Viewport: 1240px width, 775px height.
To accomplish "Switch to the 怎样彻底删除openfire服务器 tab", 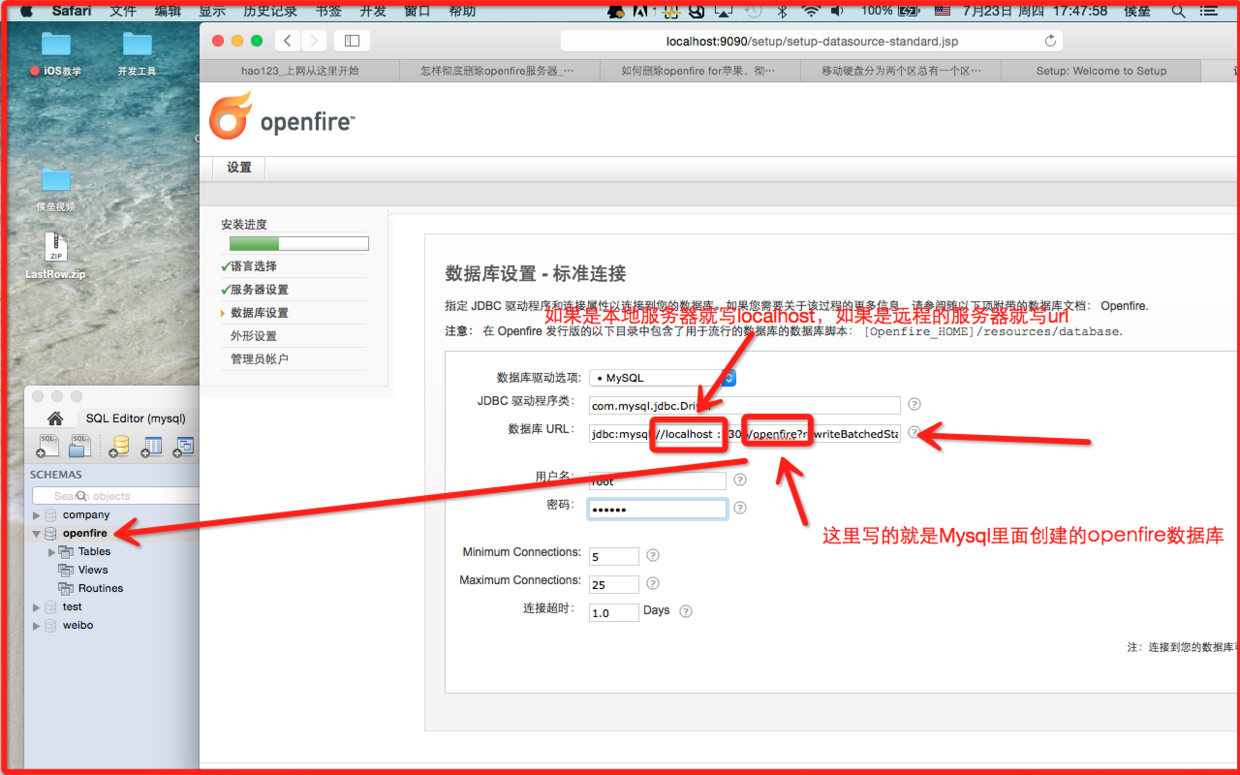I will pos(499,71).
